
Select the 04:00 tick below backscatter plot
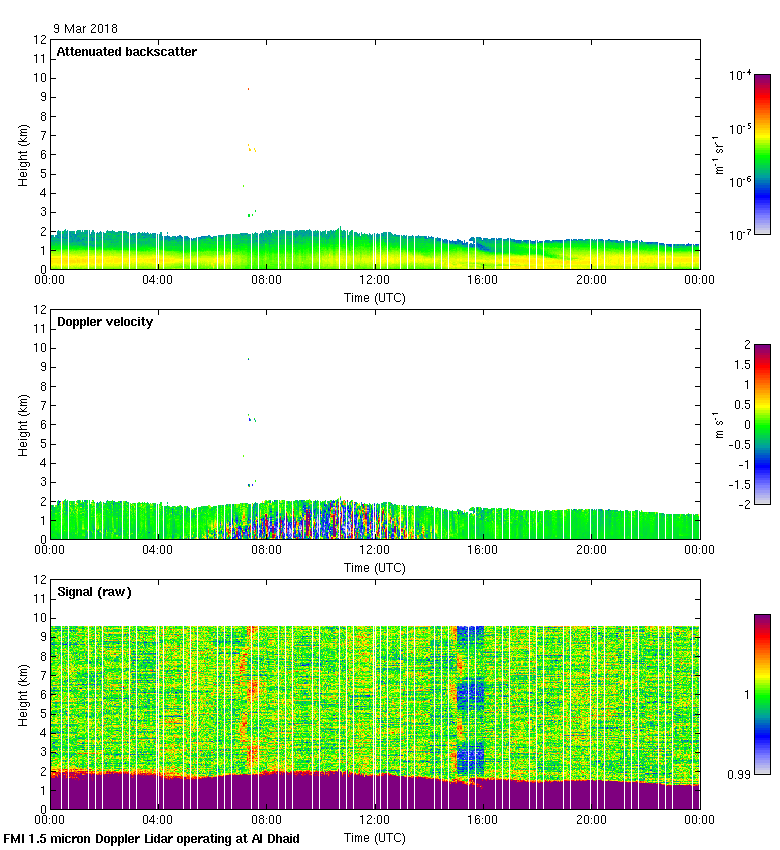click(x=158, y=280)
